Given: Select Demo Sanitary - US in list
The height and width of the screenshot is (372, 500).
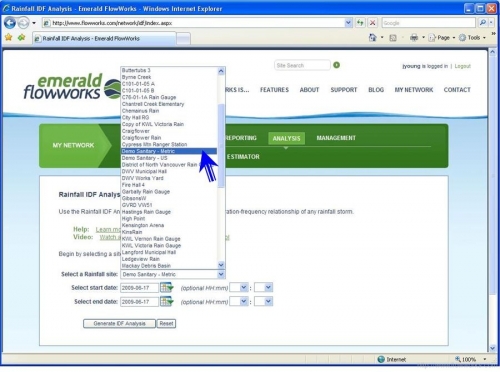Looking at the screenshot, I should pos(169,158).
